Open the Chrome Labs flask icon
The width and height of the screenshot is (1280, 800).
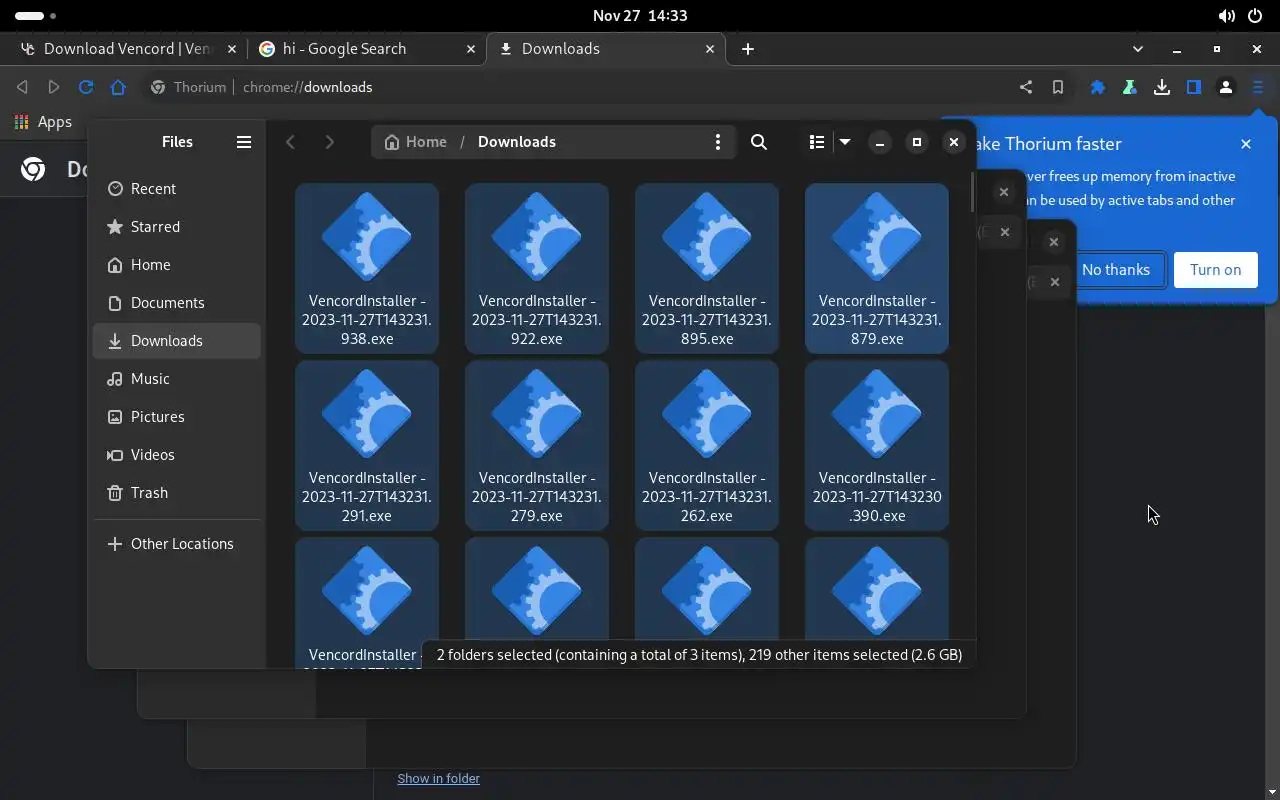coord(1129,87)
